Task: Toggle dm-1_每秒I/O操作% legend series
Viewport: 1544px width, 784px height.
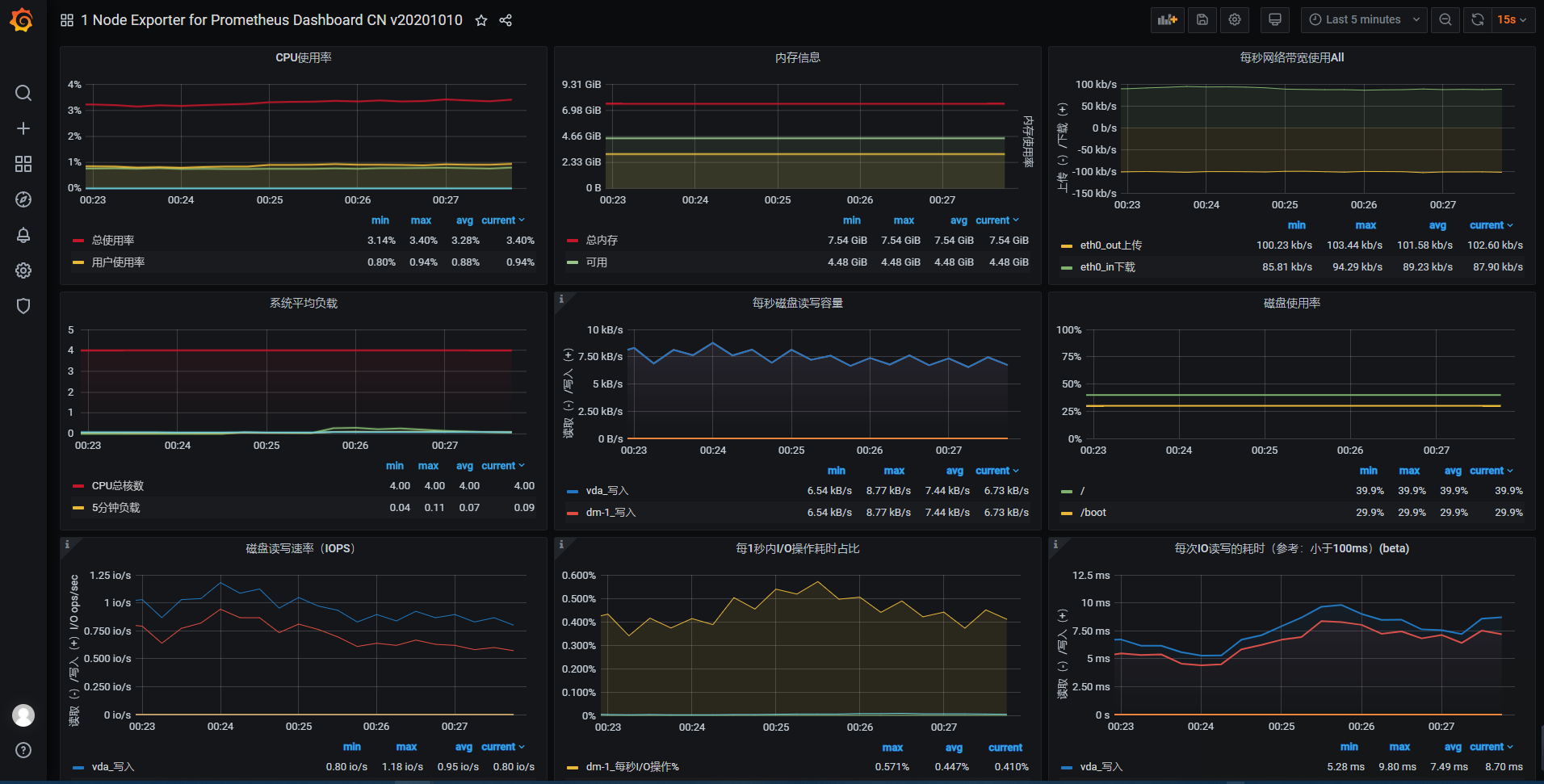Action: (x=632, y=767)
